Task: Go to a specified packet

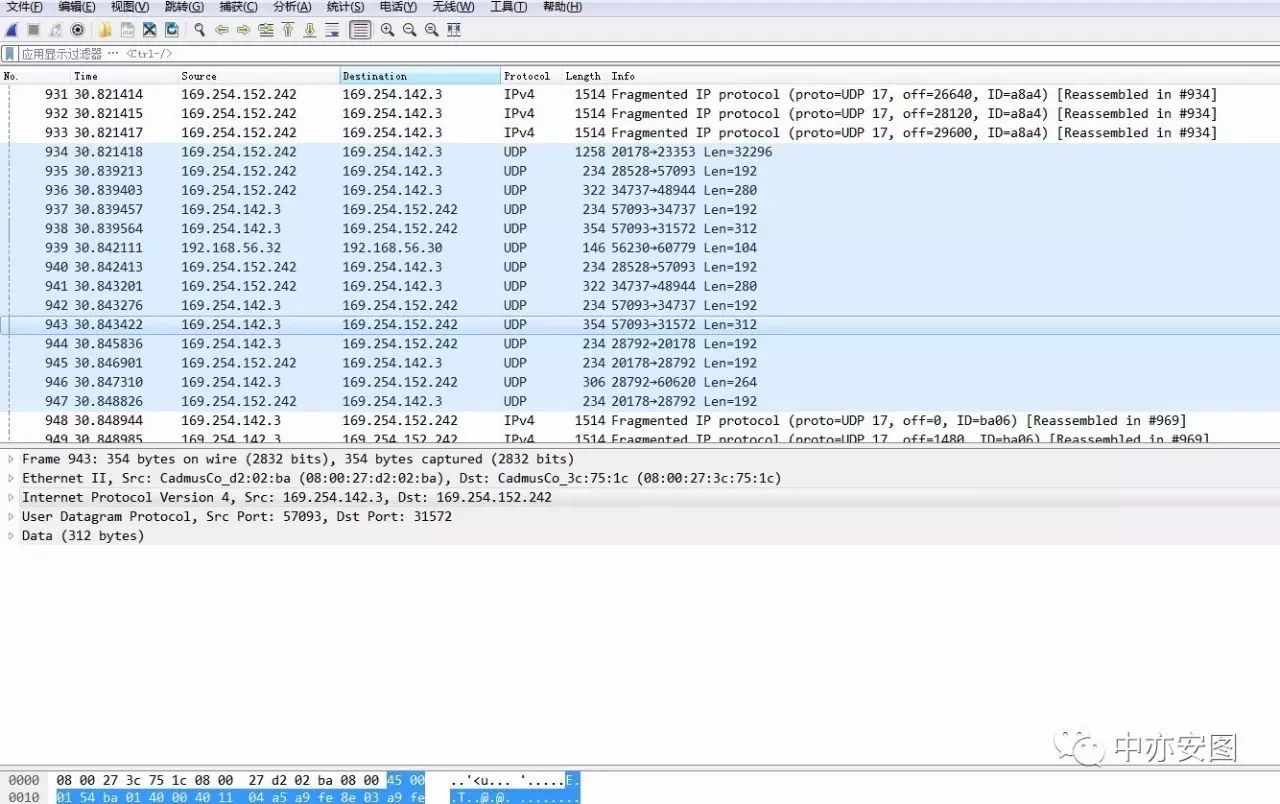Action: click(265, 30)
